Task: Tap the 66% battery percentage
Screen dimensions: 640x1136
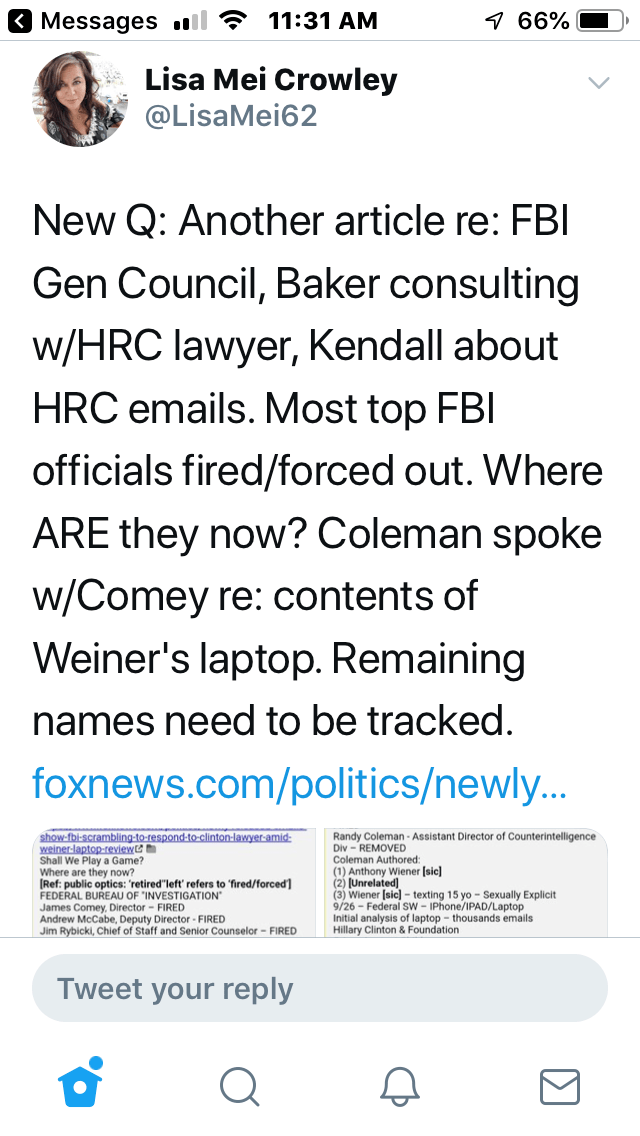Action: tap(543, 20)
